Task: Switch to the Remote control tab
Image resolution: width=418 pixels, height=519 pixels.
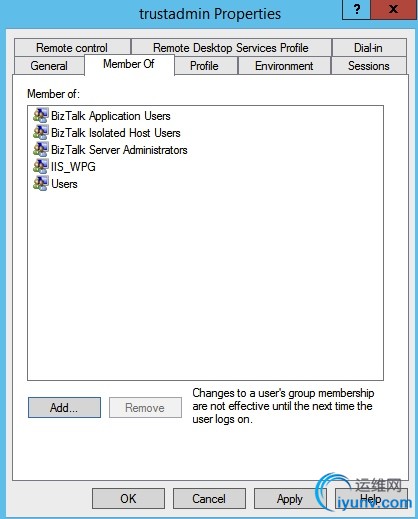Action: pyautogui.click(x=72, y=48)
